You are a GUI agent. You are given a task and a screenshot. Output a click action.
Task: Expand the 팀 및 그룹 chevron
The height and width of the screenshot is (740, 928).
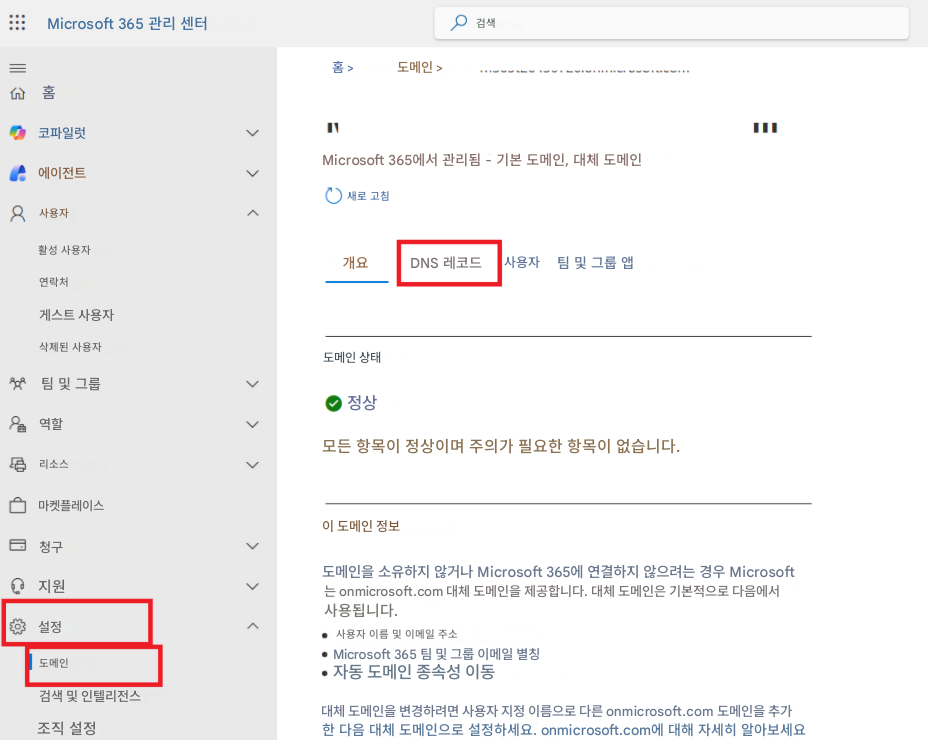tap(253, 384)
